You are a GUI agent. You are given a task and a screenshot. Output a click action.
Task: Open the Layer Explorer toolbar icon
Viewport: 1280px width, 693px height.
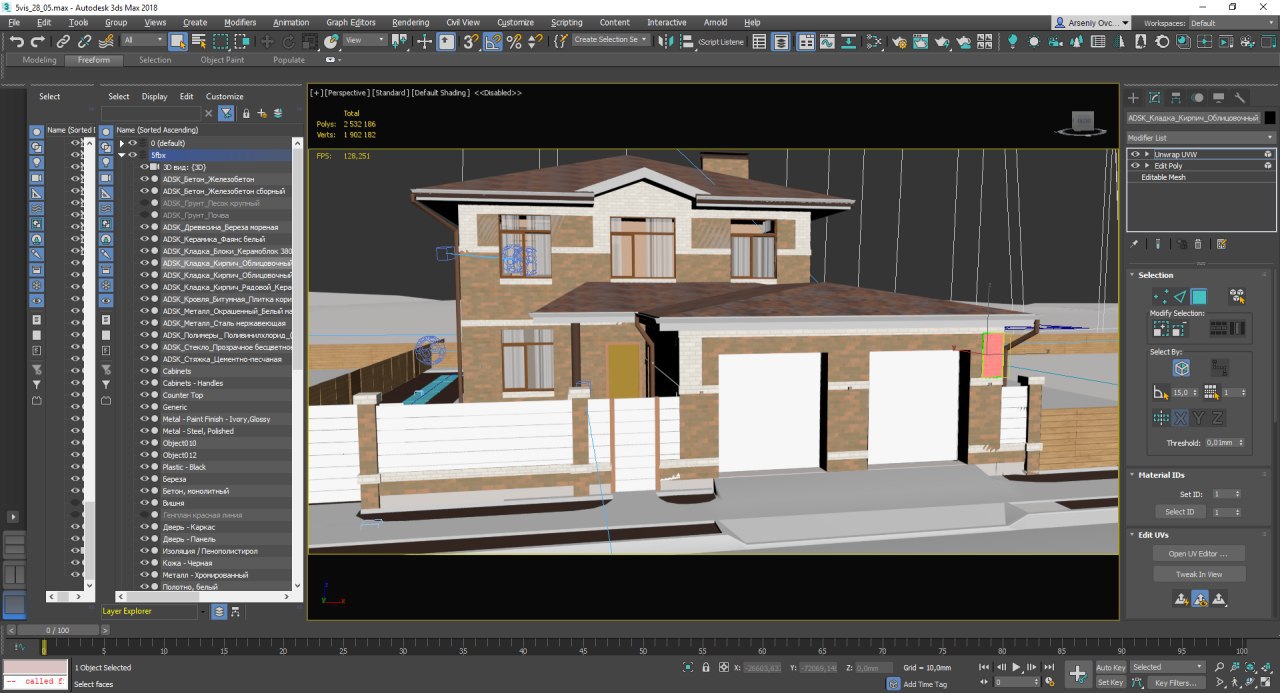[x=780, y=41]
